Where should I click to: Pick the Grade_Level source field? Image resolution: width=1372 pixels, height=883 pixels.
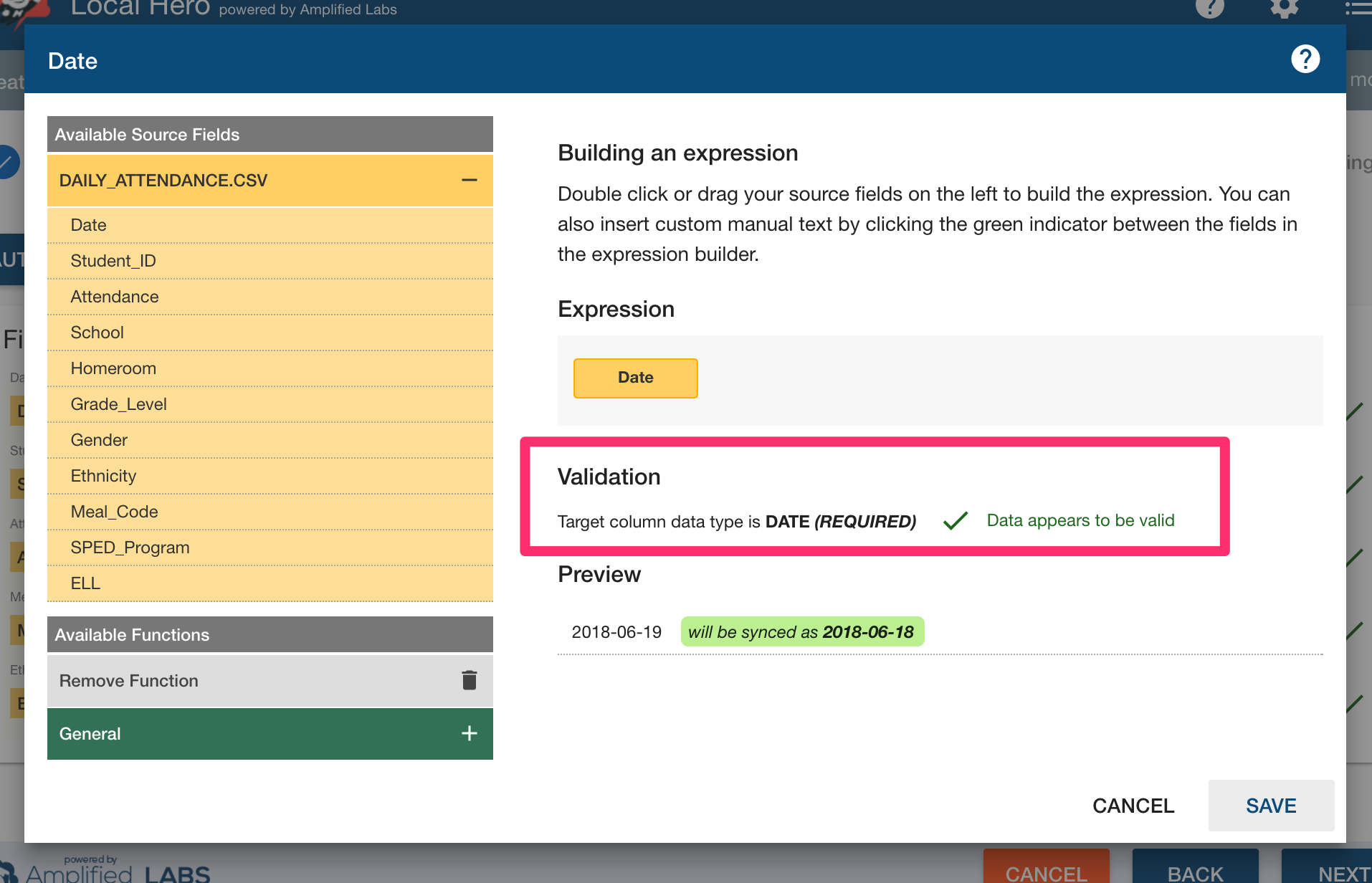(x=118, y=404)
